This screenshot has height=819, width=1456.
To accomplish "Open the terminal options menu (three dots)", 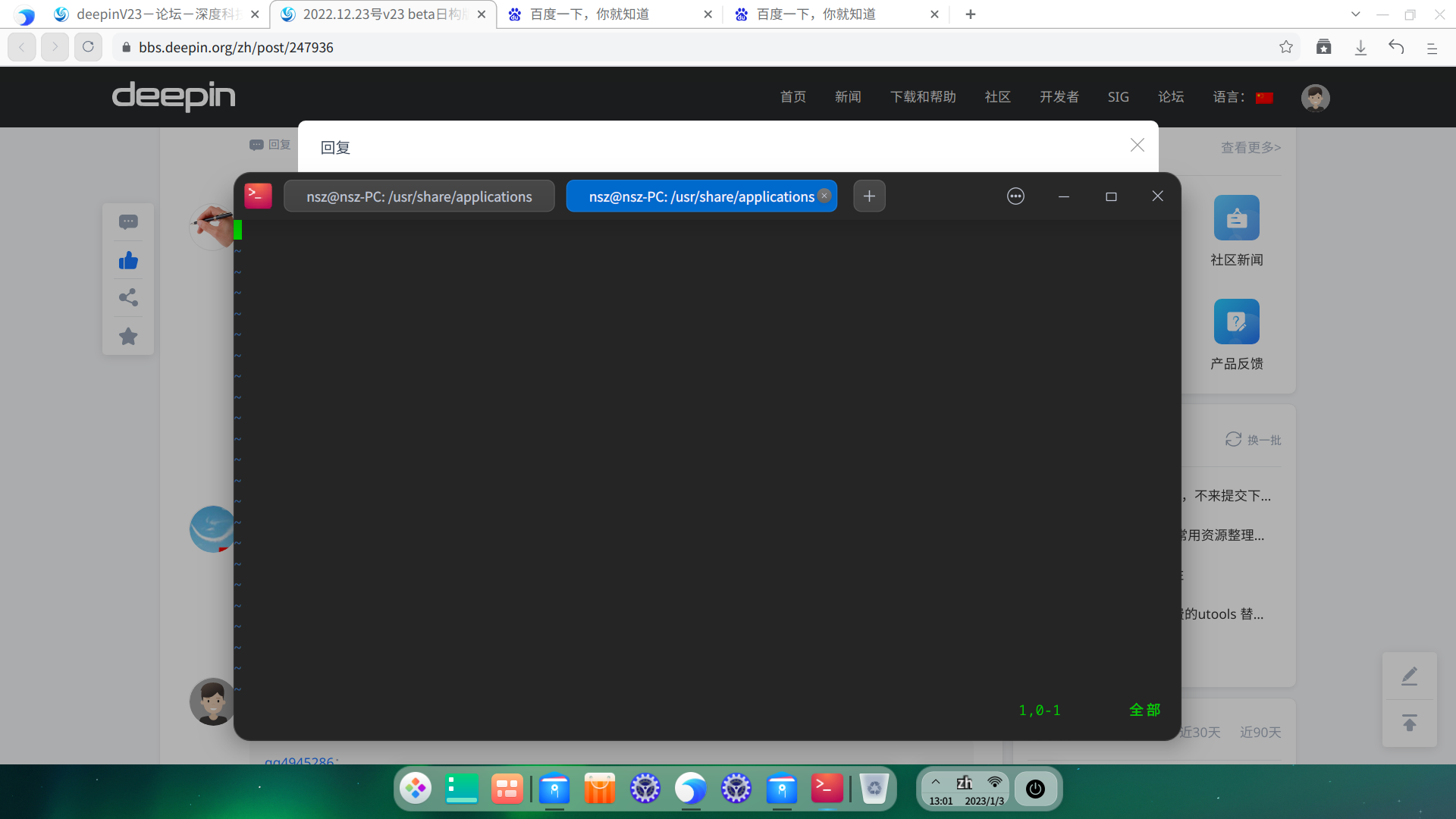I will pyautogui.click(x=1015, y=196).
